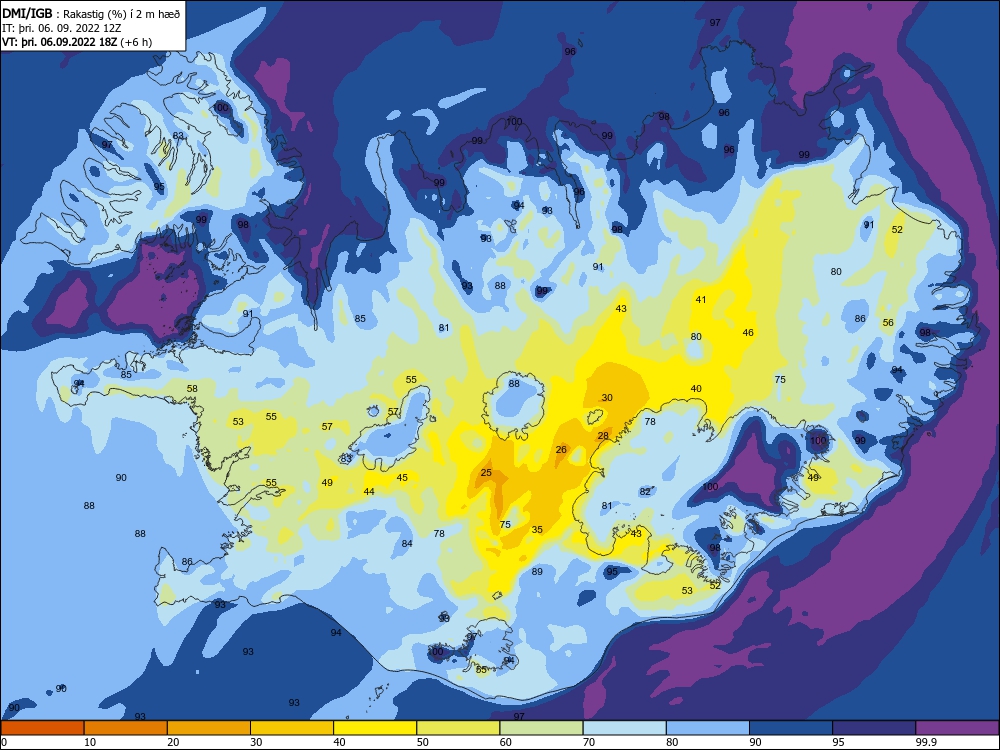This screenshot has height=750, width=1000.
Task: Select the '41' humidity value on the map
Action: point(701,300)
